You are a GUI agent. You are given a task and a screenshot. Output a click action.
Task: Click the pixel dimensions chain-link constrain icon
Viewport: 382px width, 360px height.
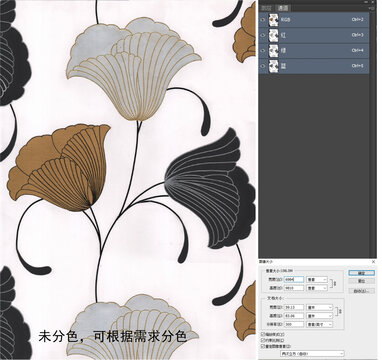pos(335,283)
